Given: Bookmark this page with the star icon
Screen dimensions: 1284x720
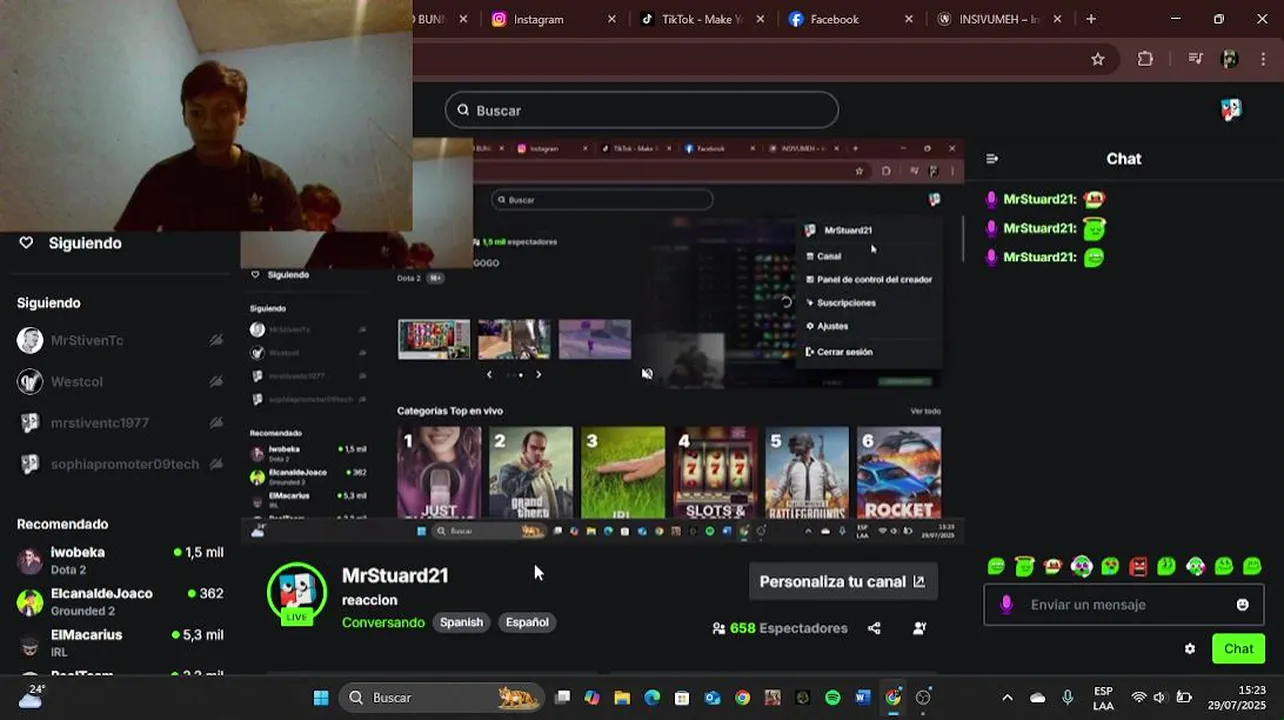Looking at the screenshot, I should [x=1098, y=59].
